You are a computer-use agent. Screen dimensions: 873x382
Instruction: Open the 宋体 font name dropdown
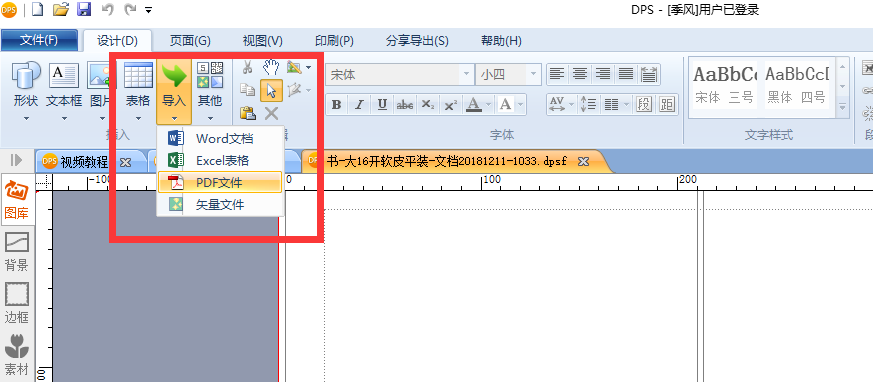(x=467, y=75)
